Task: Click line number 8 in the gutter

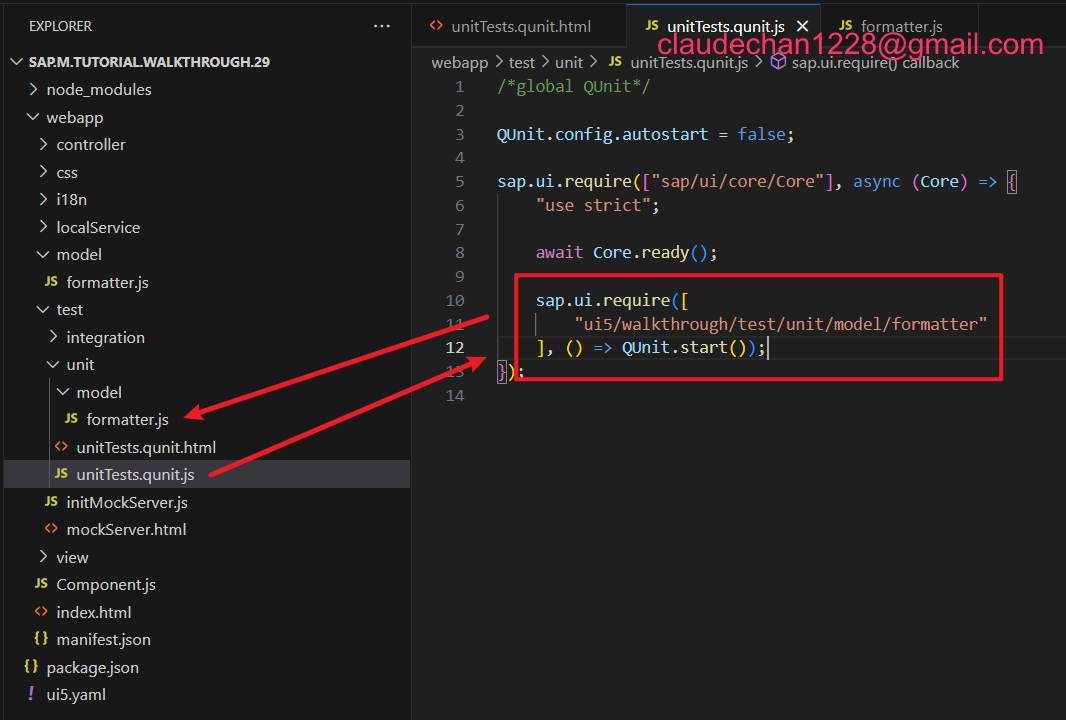Action: (x=460, y=253)
